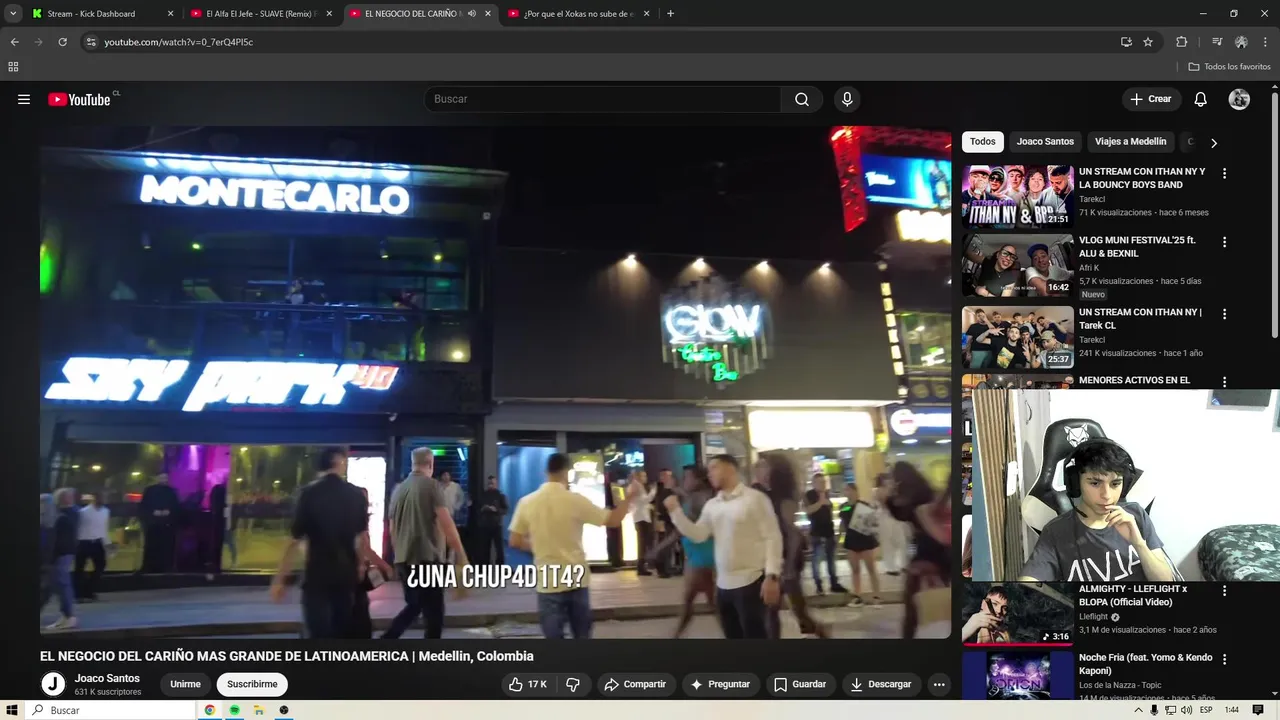1280x720 pixels.
Task: Open Todos los favoritos bookmarks folder
Action: (x=1229, y=67)
